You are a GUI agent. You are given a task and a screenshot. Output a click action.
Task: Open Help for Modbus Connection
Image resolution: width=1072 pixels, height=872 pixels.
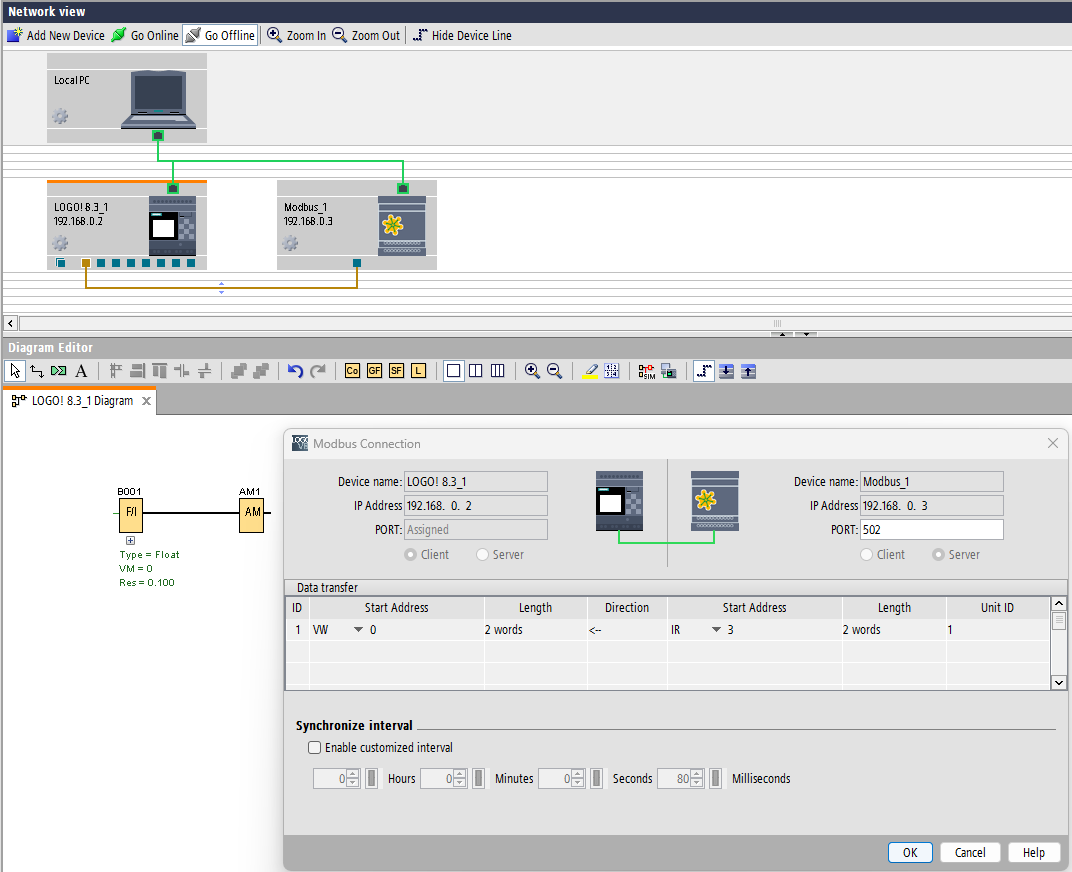click(1033, 852)
